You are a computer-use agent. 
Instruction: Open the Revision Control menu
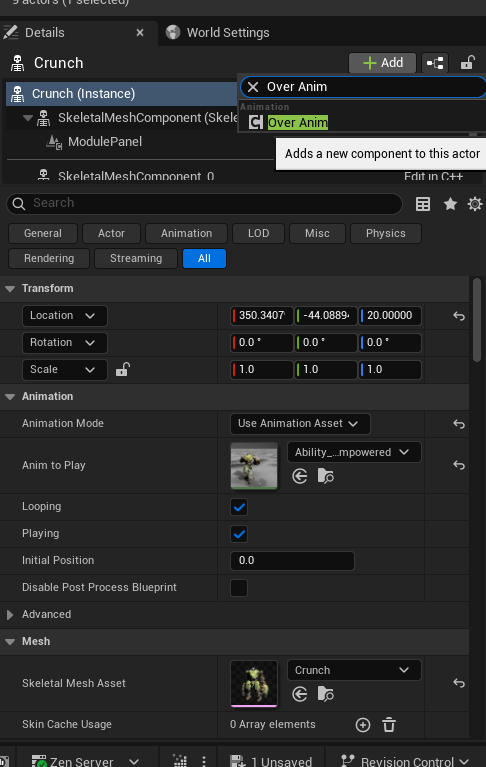[x=405, y=761]
